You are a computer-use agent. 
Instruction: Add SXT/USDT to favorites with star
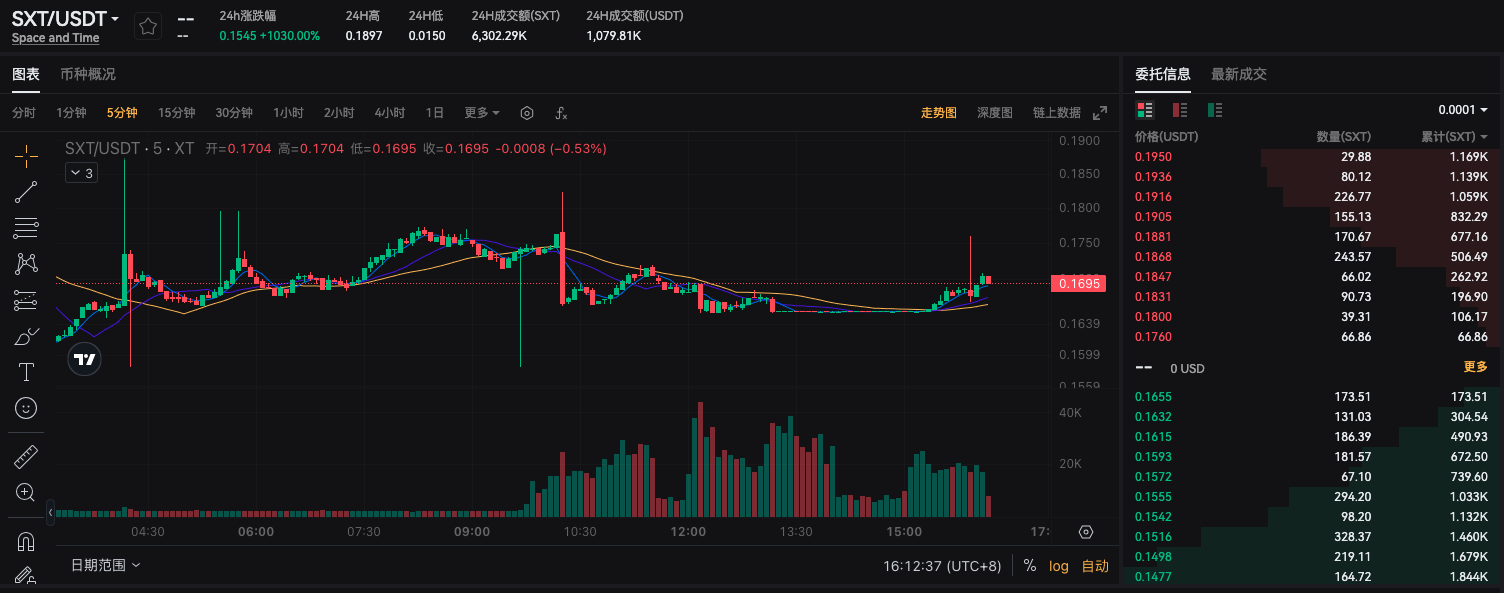coord(148,27)
